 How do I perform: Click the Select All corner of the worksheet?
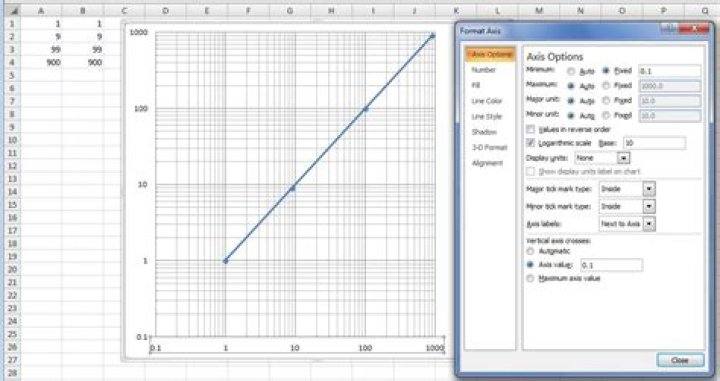11,10
